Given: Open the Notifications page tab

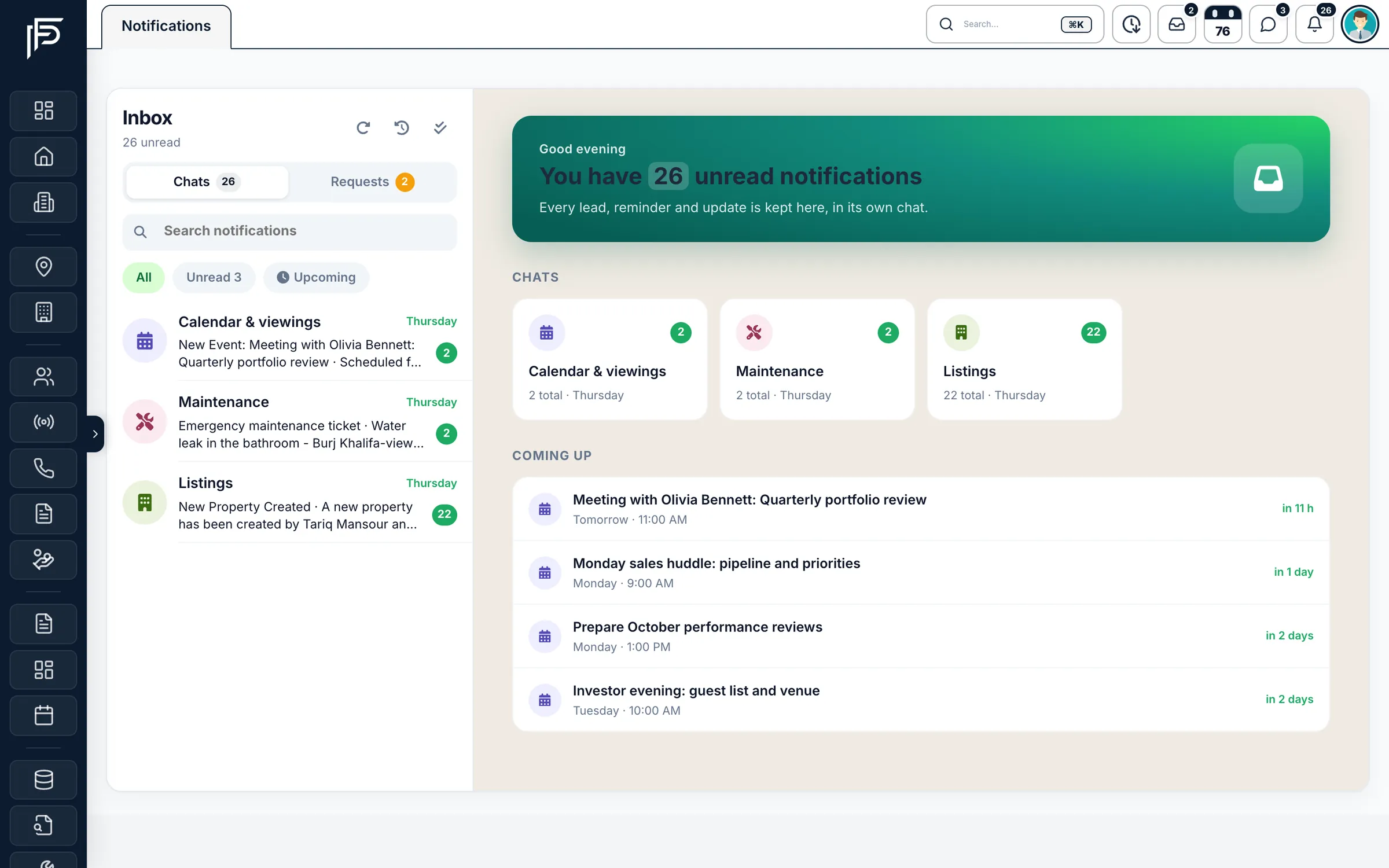Looking at the screenshot, I should pyautogui.click(x=166, y=26).
